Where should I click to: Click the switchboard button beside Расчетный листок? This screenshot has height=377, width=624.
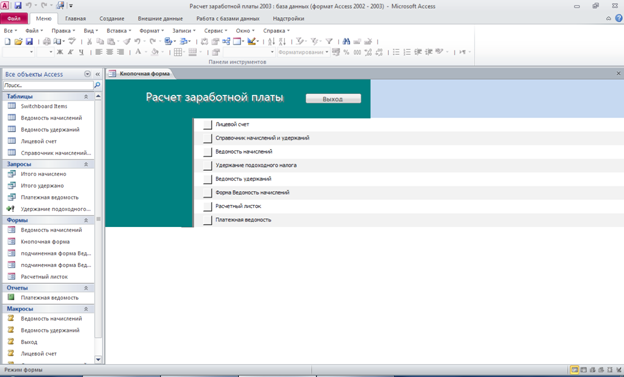coord(207,207)
